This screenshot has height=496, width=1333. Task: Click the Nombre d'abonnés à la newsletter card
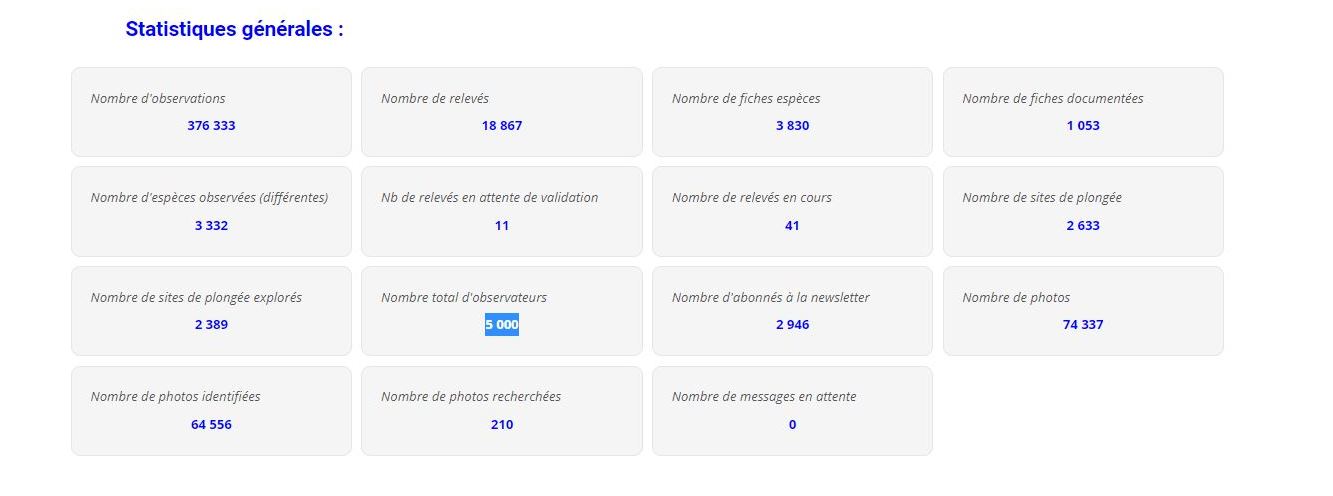[792, 311]
